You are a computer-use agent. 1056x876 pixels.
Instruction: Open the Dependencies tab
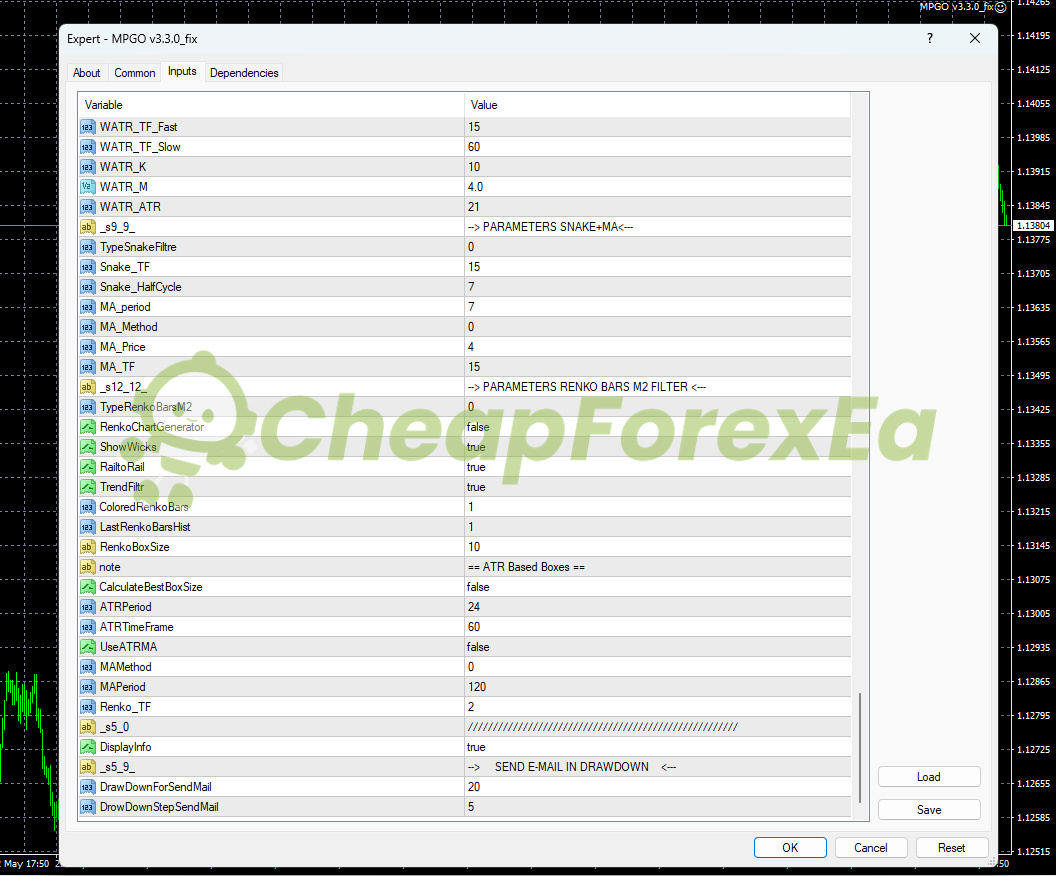point(244,73)
